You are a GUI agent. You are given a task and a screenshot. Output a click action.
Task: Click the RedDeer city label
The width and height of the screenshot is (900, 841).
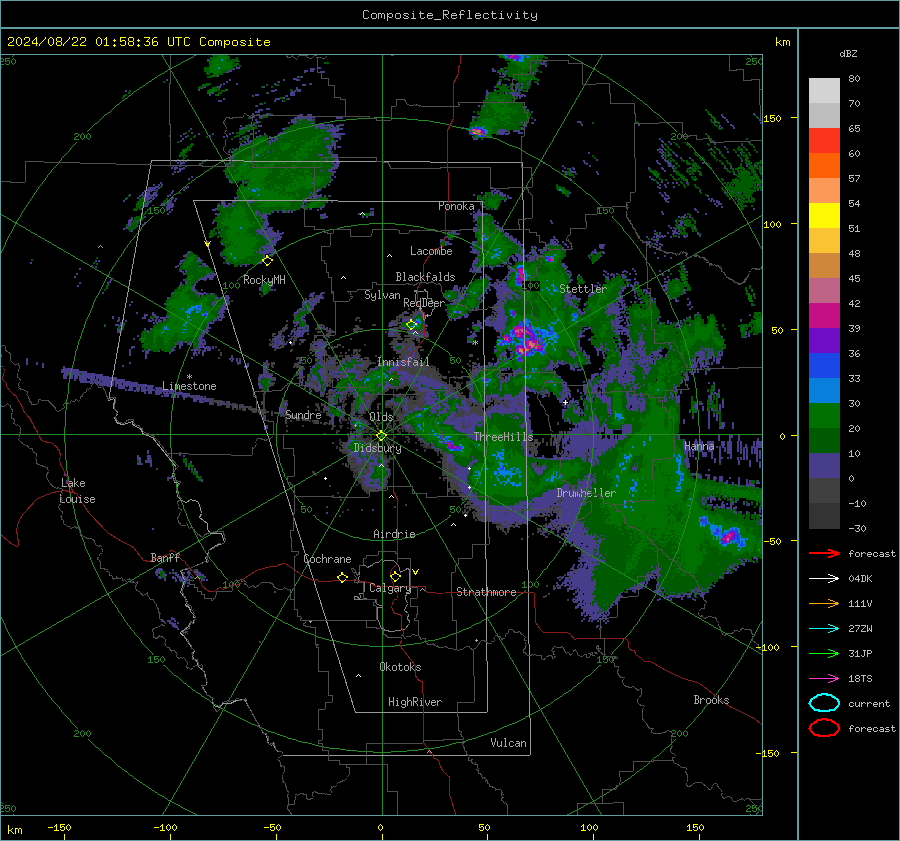(x=424, y=303)
